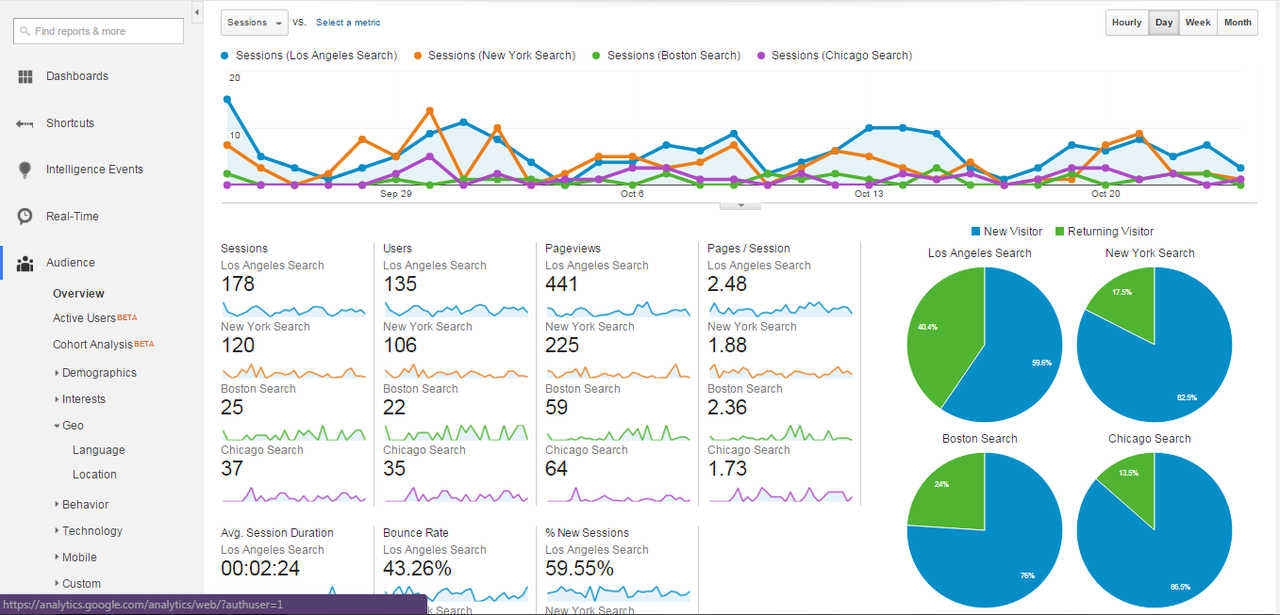The width and height of the screenshot is (1280, 615).
Task: Click the Real-Time clock icon
Action: click(x=26, y=216)
